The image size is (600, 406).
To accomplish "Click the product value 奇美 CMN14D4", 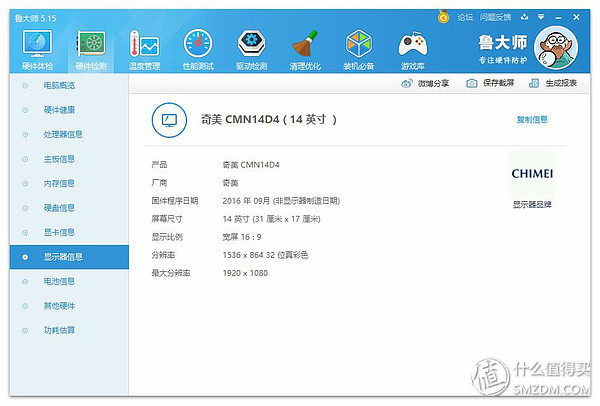I will (x=251, y=165).
